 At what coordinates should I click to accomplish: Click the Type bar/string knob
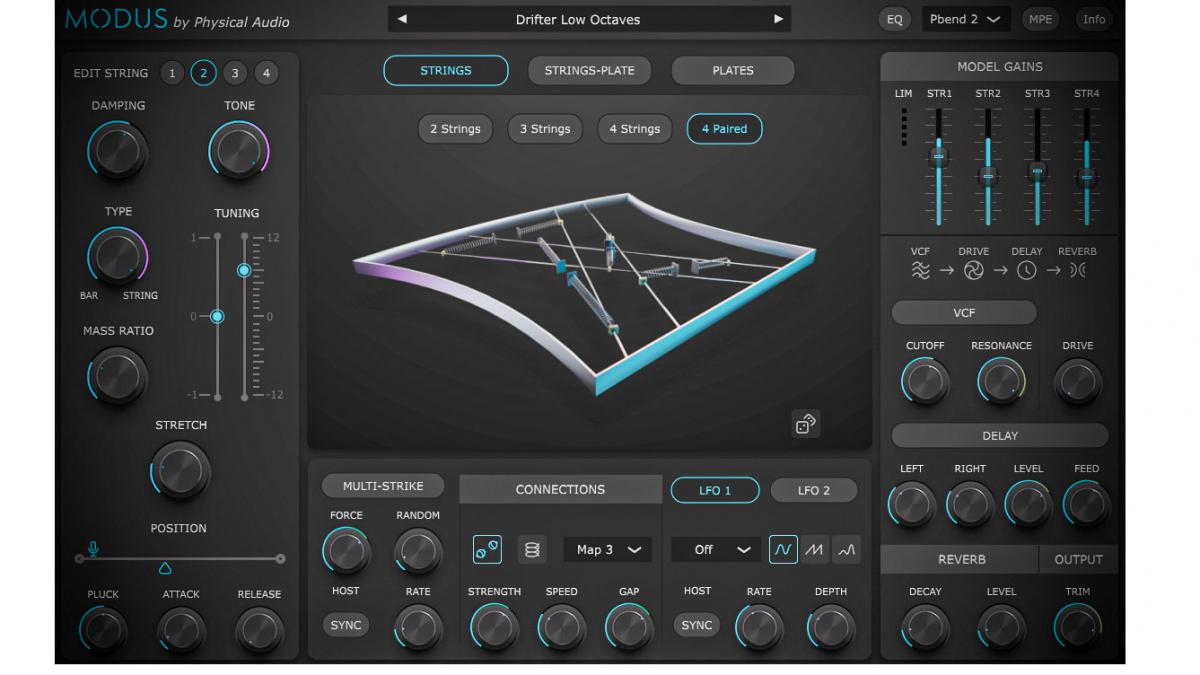(x=118, y=256)
